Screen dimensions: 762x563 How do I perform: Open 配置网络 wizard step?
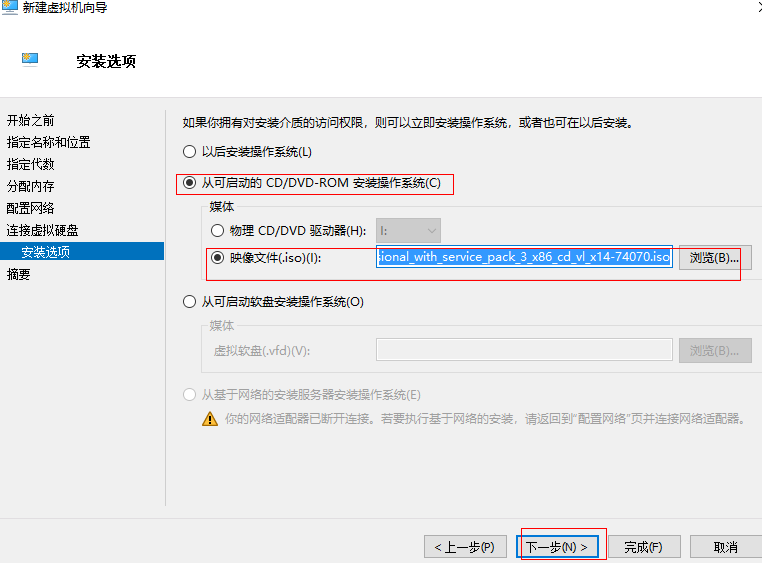(x=31, y=208)
